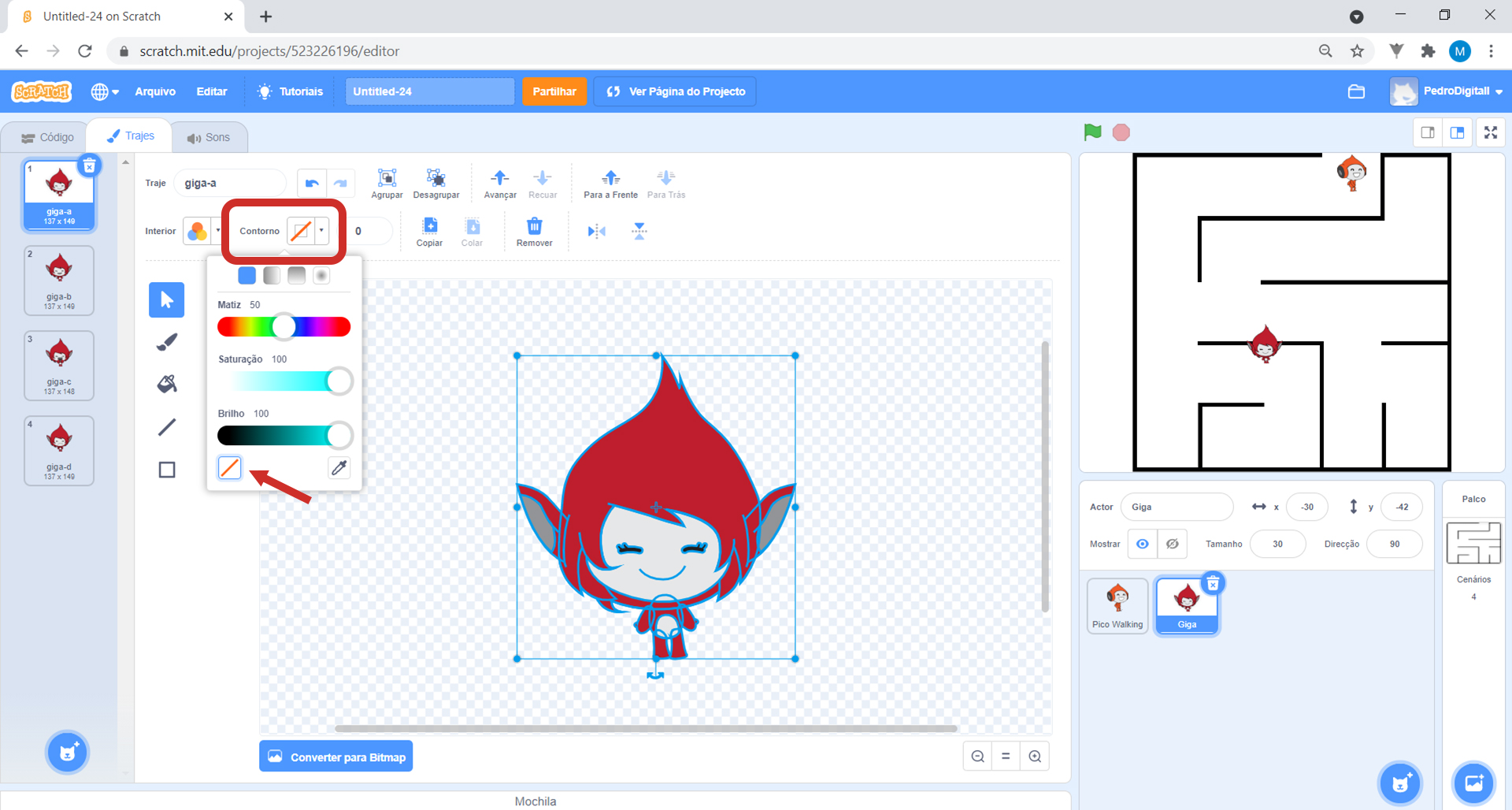This screenshot has width=1512, height=810.
Task: Select radial gradient fill style
Action: (321, 275)
